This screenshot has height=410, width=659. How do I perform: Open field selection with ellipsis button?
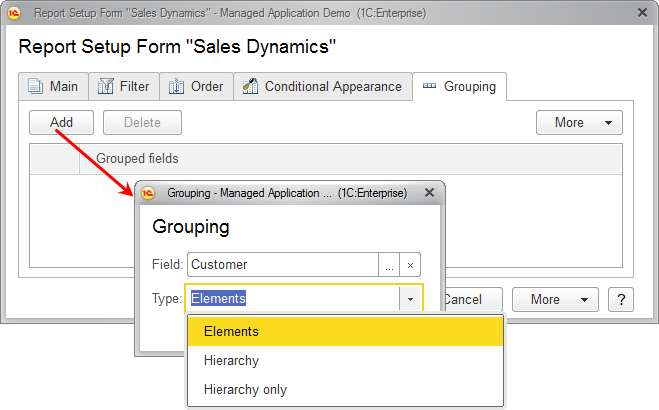click(x=389, y=265)
